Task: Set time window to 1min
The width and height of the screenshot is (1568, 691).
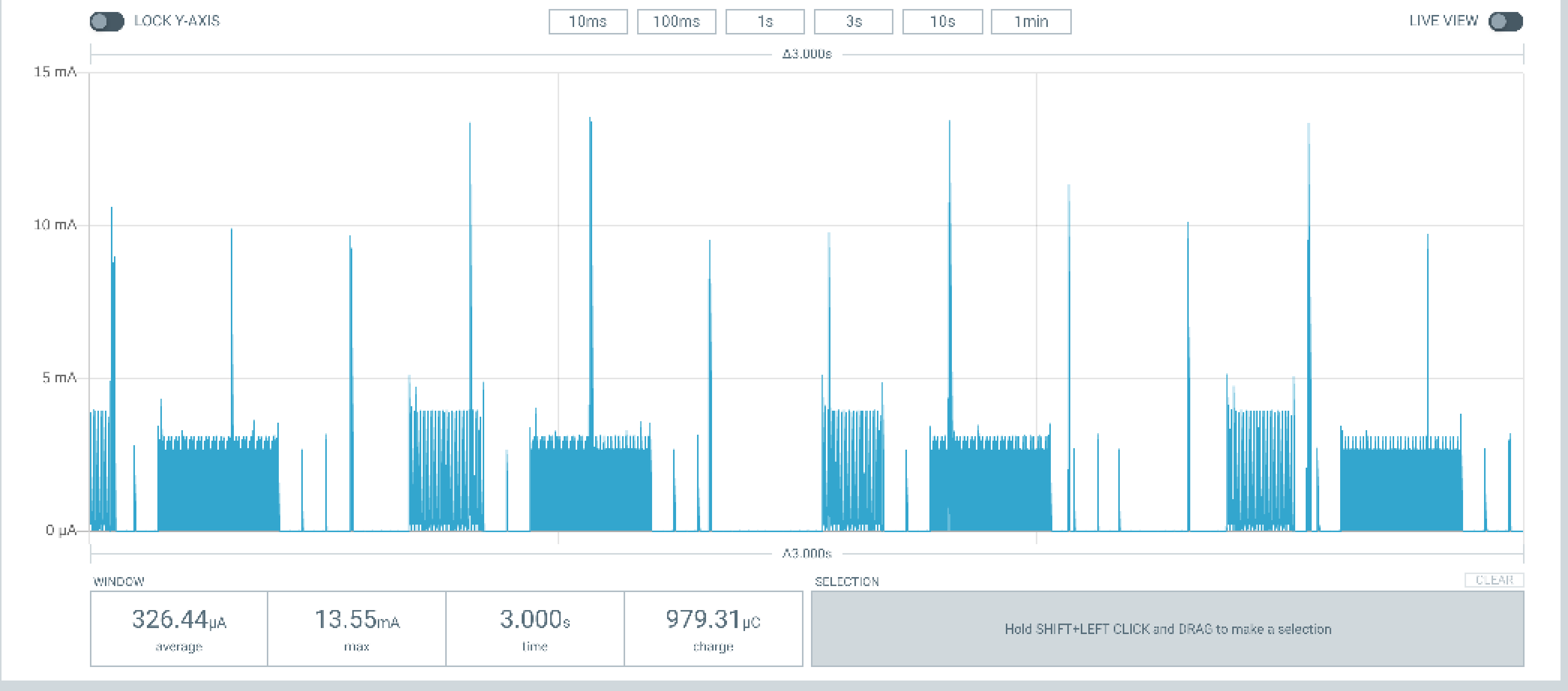Action: tap(1030, 22)
